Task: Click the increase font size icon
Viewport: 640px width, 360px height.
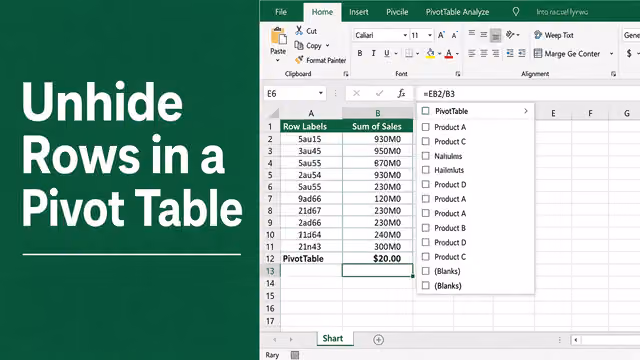Action: pos(441,35)
